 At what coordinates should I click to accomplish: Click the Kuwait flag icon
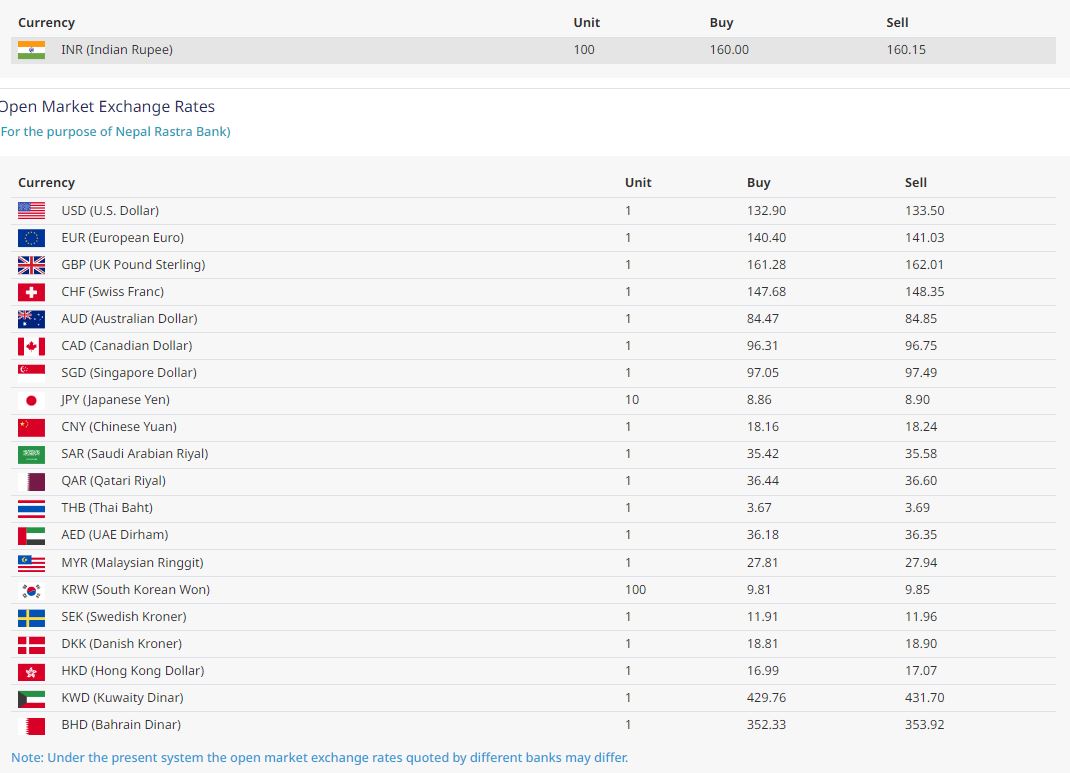[31, 698]
